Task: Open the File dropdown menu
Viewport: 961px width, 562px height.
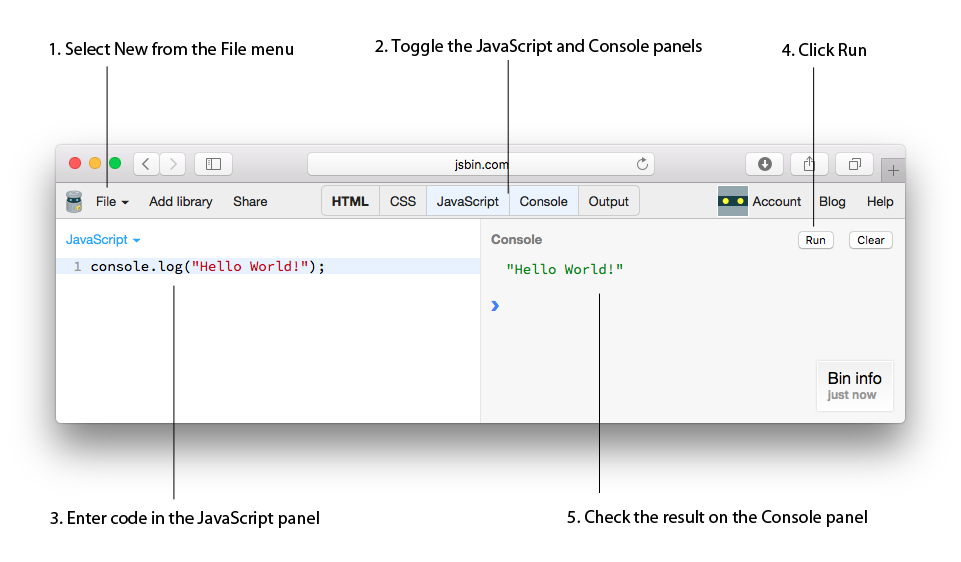Action: [112, 201]
